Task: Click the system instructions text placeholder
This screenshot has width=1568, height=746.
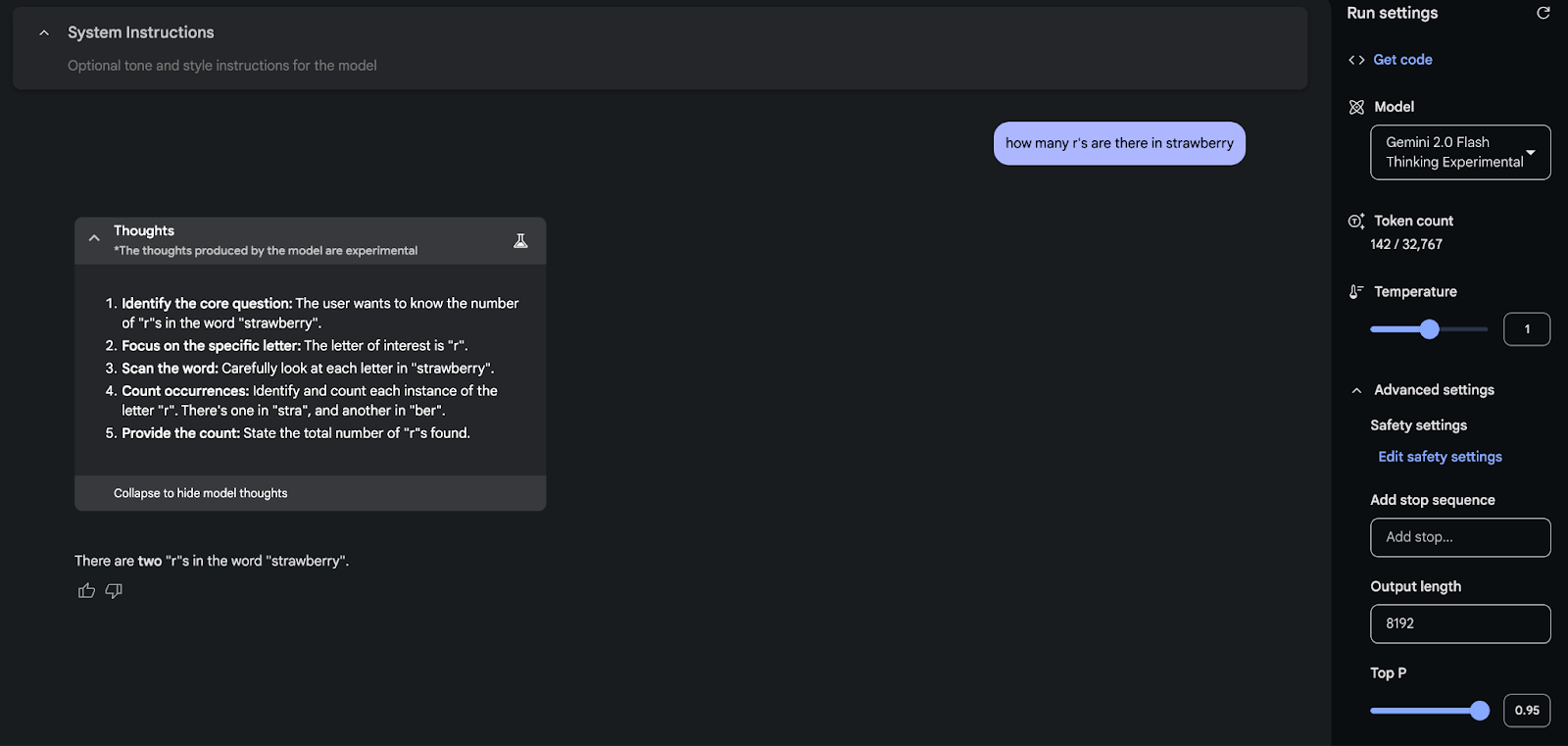Action: [222, 66]
